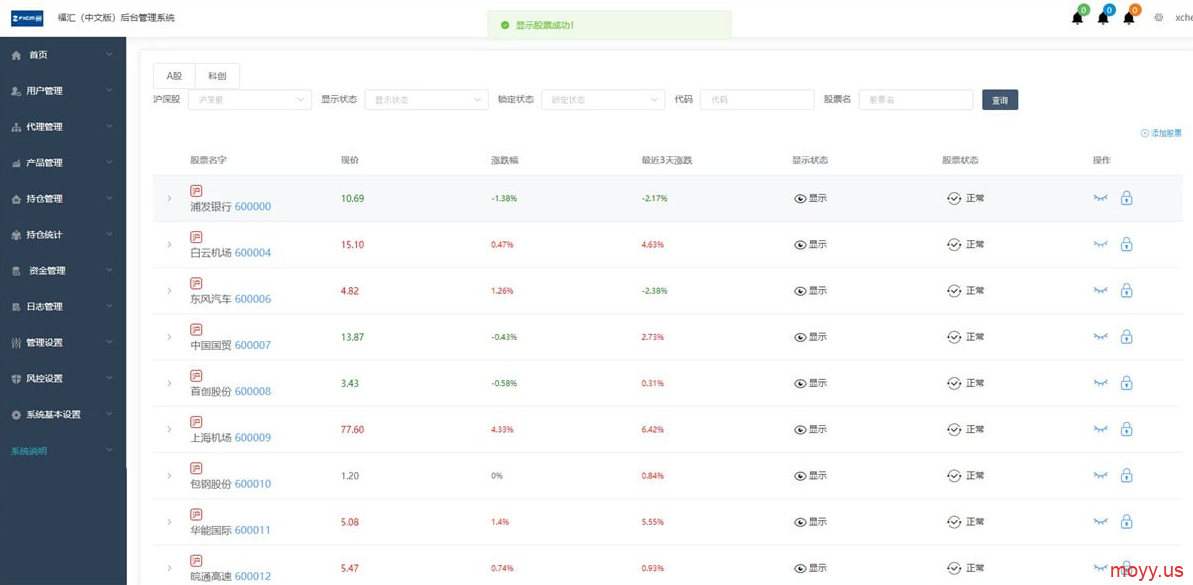Screen dimensions: 1193x585
Task: Open the 显示状态 dropdown filter
Action: 426,100
